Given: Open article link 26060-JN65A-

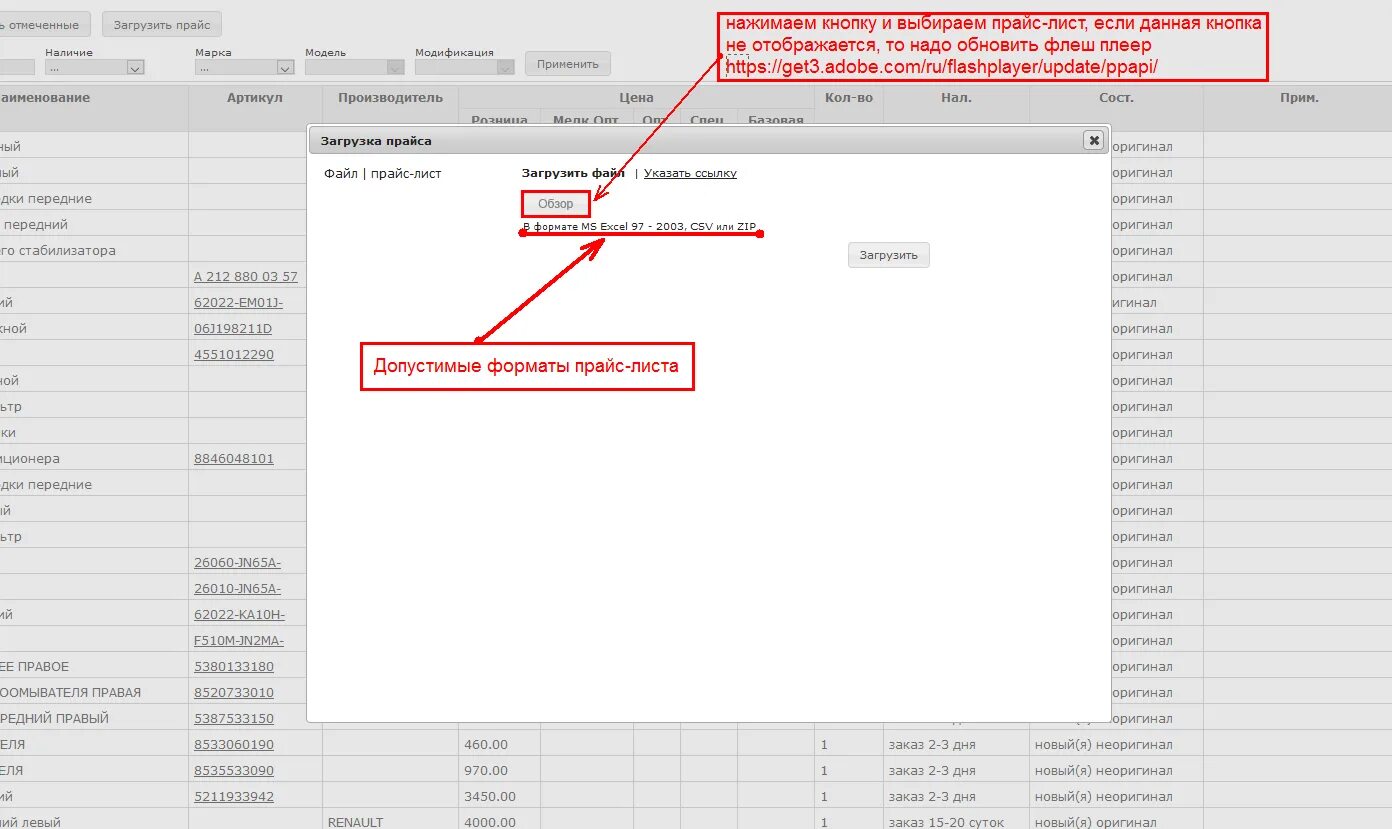Looking at the screenshot, I should [x=238, y=563].
